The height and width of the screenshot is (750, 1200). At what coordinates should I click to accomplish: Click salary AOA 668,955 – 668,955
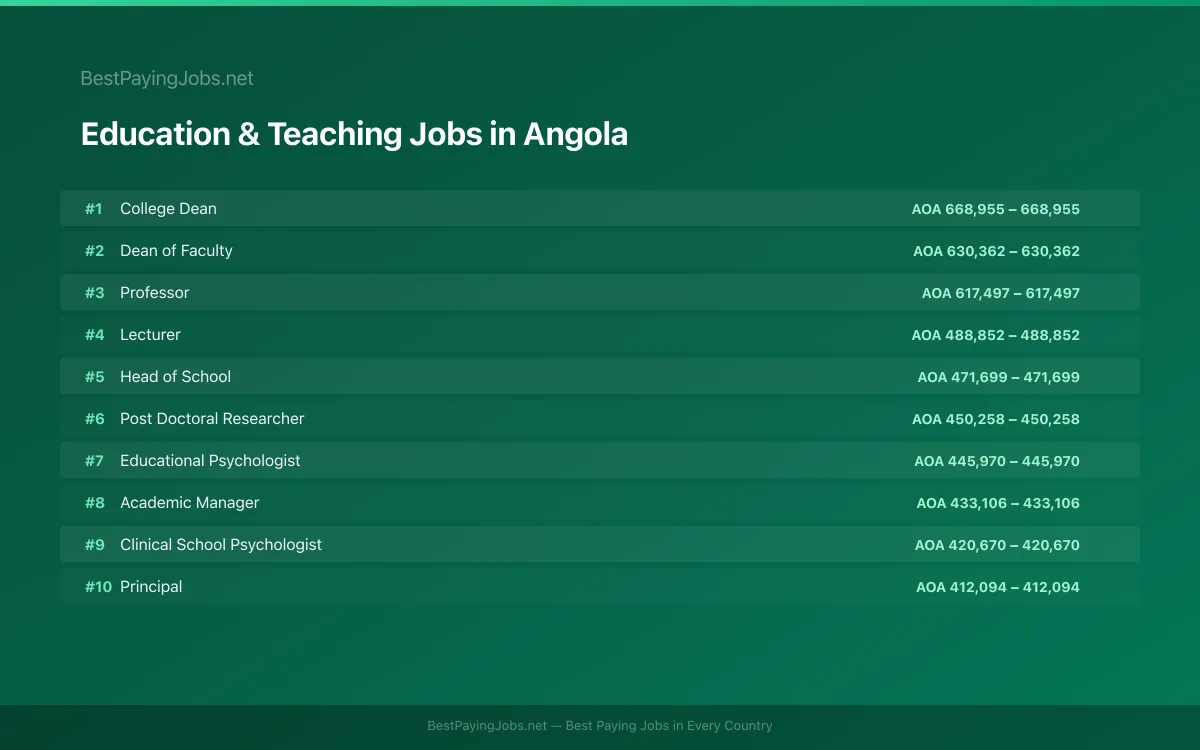tap(996, 209)
